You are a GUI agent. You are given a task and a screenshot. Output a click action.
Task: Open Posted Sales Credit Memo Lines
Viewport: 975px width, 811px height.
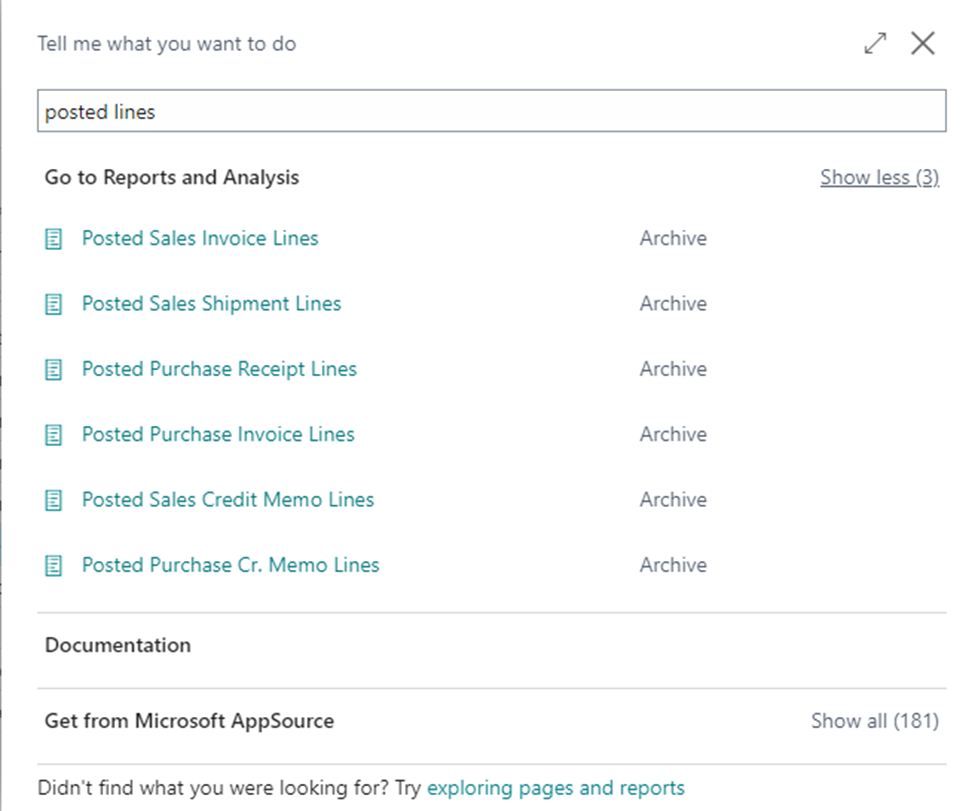(228, 500)
